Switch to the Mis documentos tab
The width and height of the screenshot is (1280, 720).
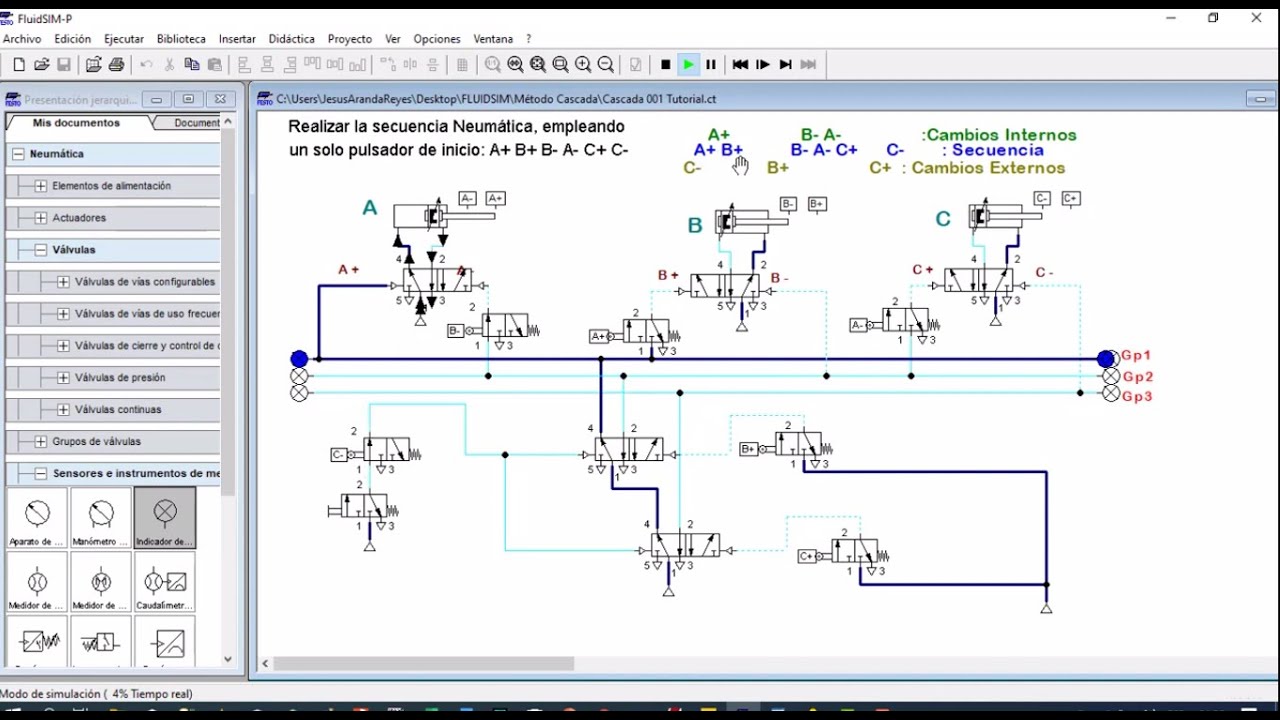point(77,123)
